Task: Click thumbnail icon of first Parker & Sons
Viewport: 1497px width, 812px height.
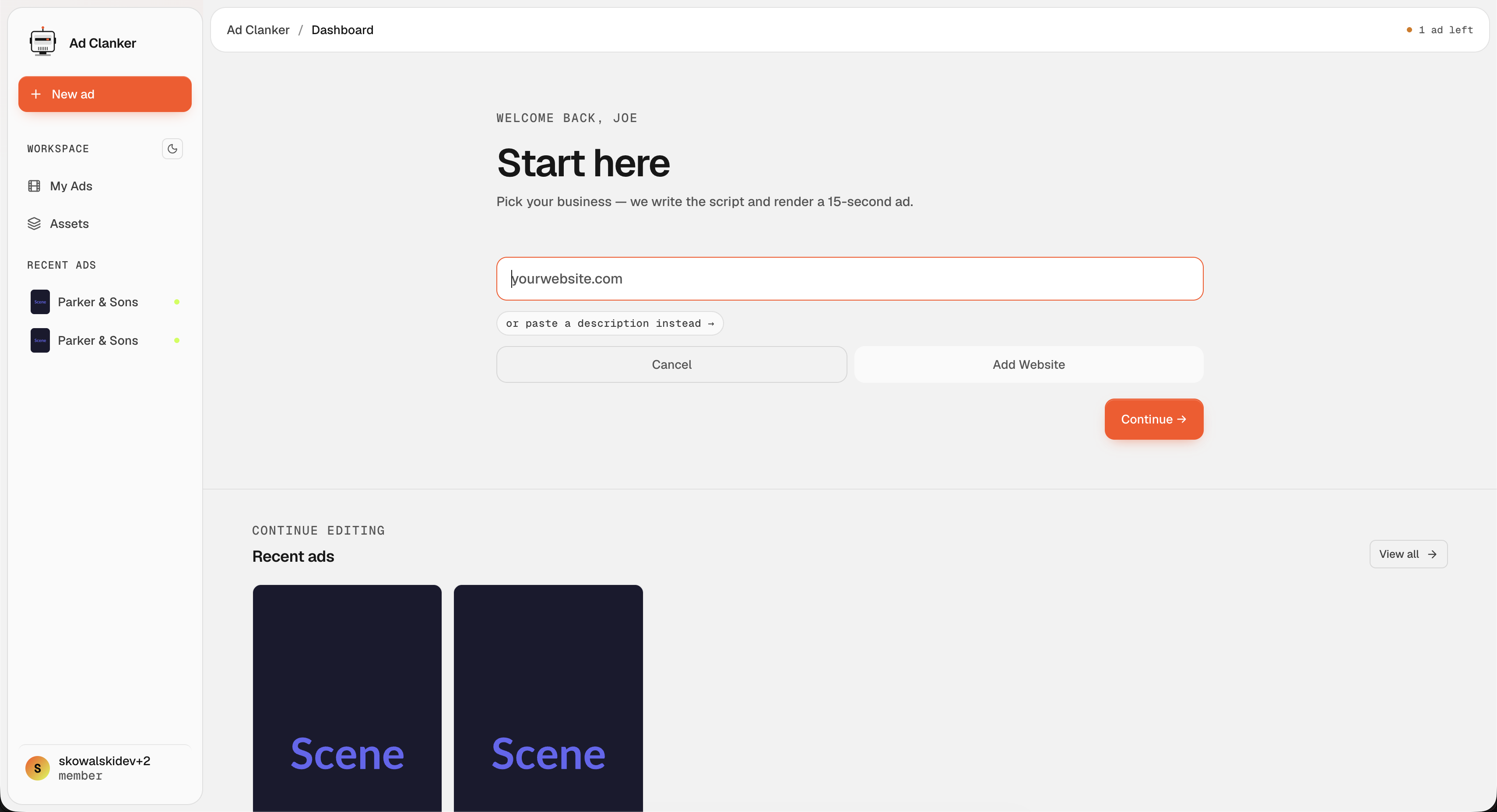Action: point(40,302)
